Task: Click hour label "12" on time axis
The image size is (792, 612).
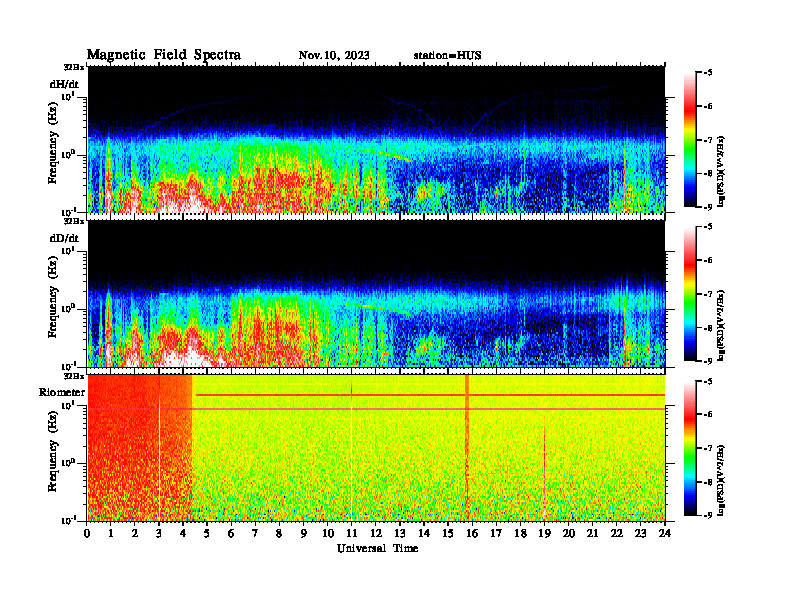Action: pyautogui.click(x=376, y=533)
